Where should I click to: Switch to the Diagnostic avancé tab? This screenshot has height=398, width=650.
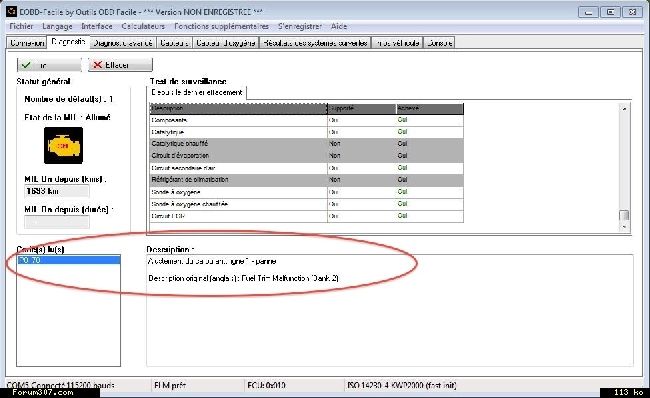click(123, 43)
